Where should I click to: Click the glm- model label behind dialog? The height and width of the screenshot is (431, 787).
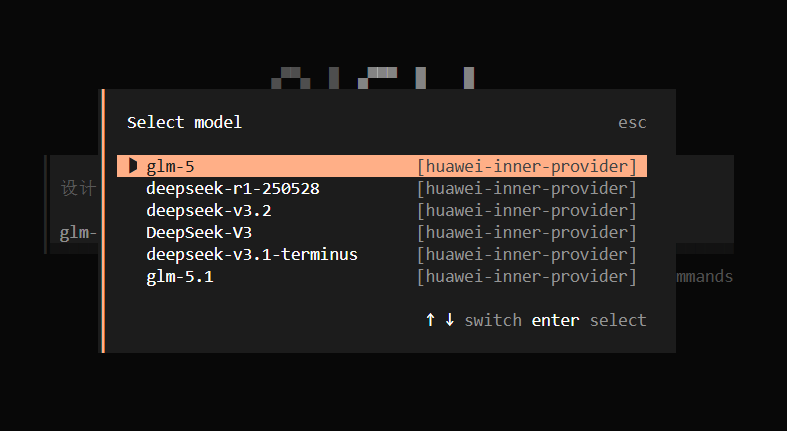pyautogui.click(x=78, y=233)
